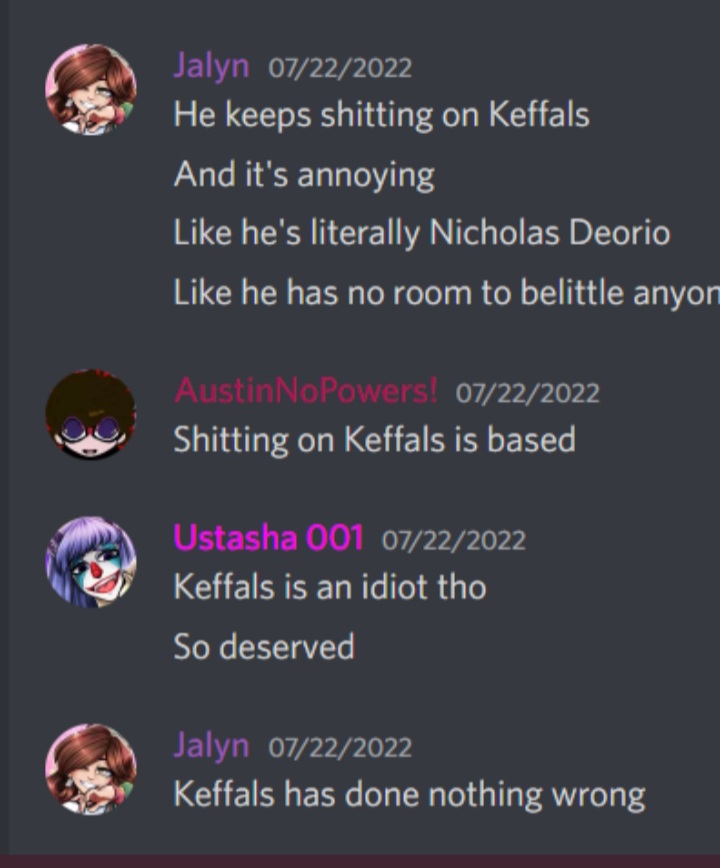Click the AustinNoPowers! username

pyautogui.click(x=305, y=391)
